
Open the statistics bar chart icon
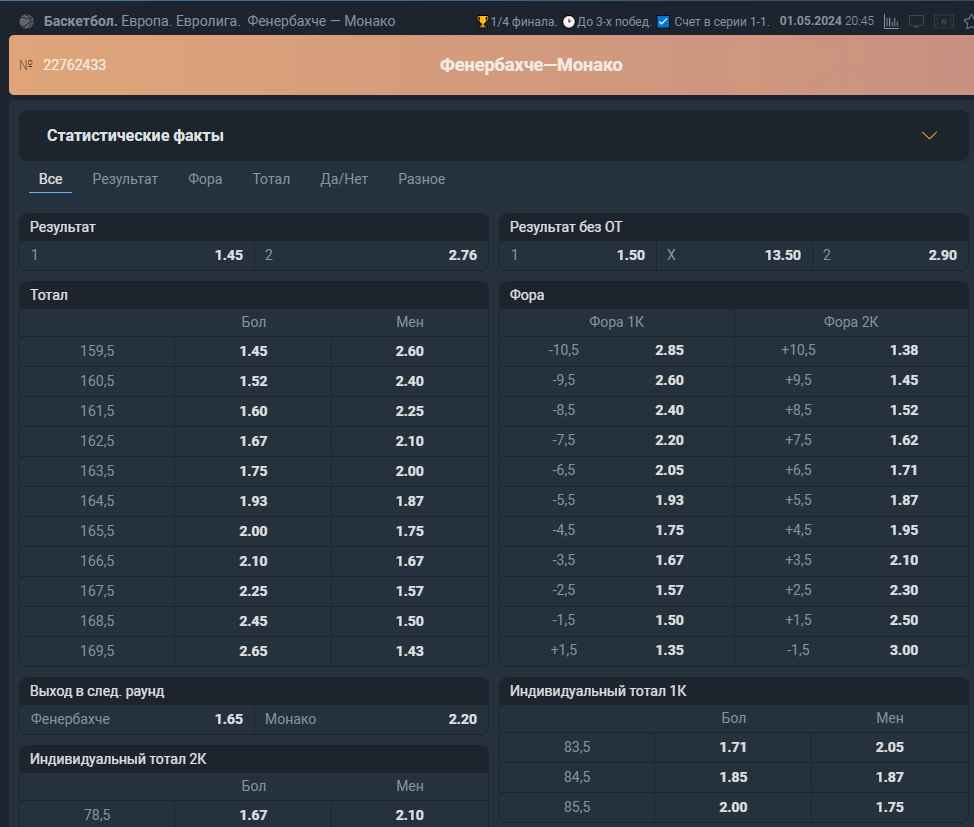pyautogui.click(x=891, y=22)
